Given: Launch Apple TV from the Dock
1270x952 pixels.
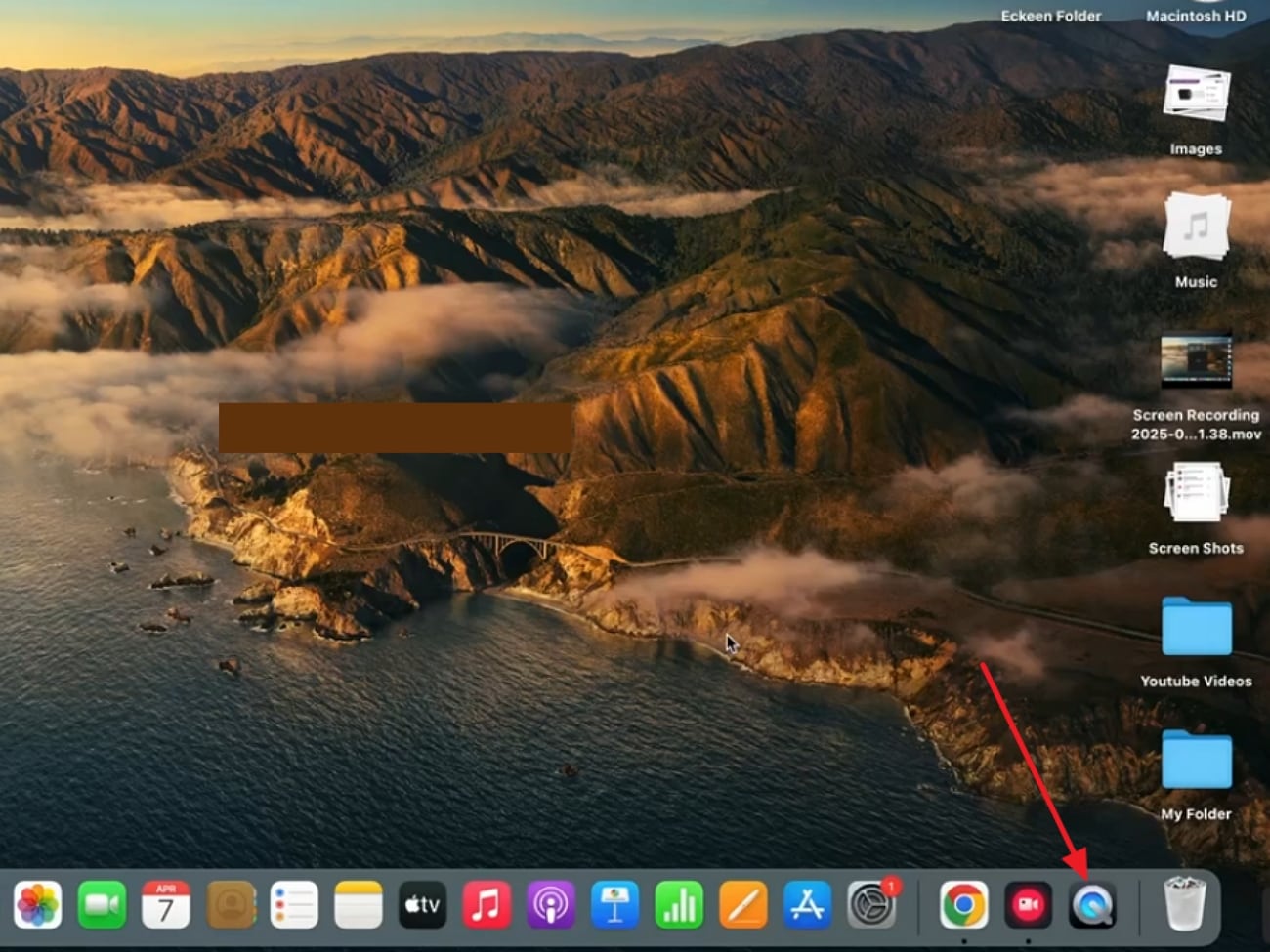Looking at the screenshot, I should 423,905.
